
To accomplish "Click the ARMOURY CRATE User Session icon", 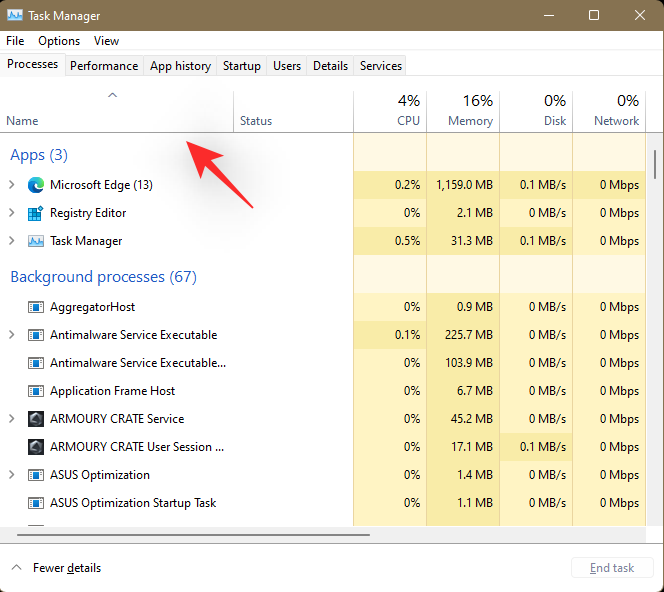I will 36,447.
